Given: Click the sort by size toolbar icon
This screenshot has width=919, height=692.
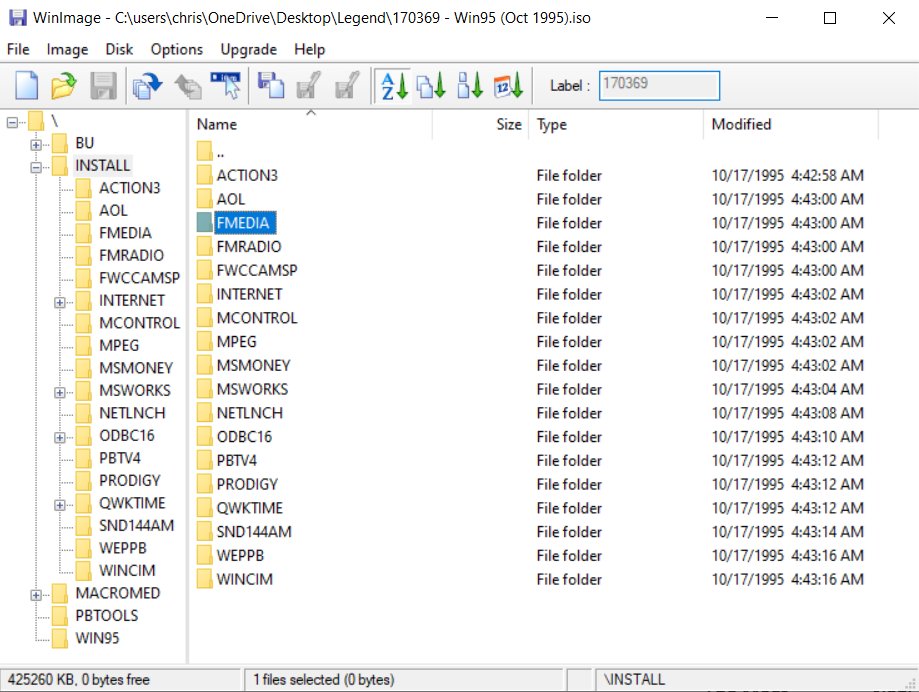Looking at the screenshot, I should tap(469, 86).
